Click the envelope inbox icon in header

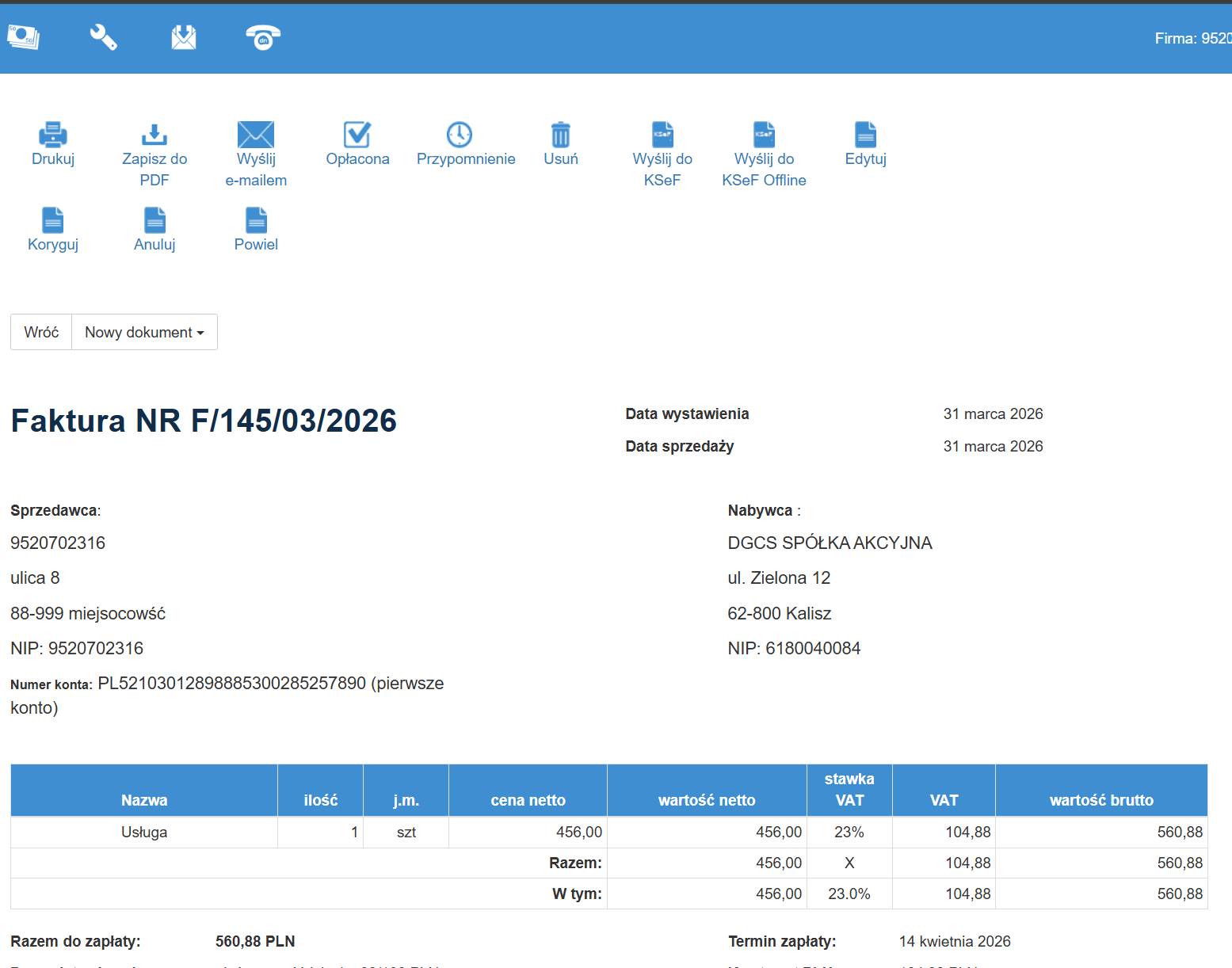(x=184, y=37)
